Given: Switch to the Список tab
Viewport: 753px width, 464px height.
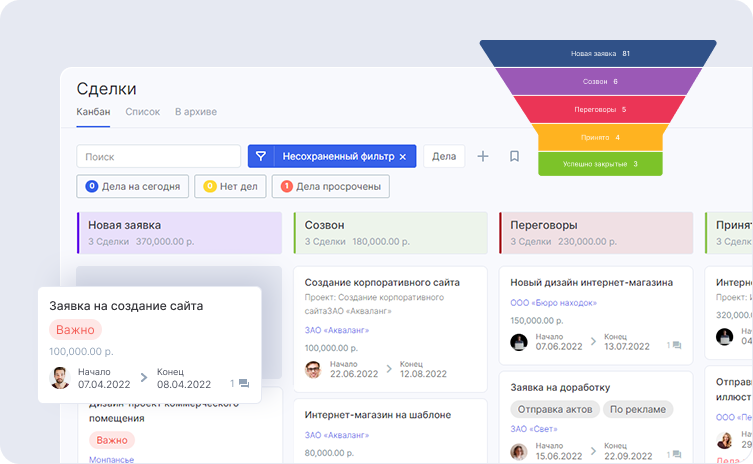Looking at the screenshot, I should 142,112.
